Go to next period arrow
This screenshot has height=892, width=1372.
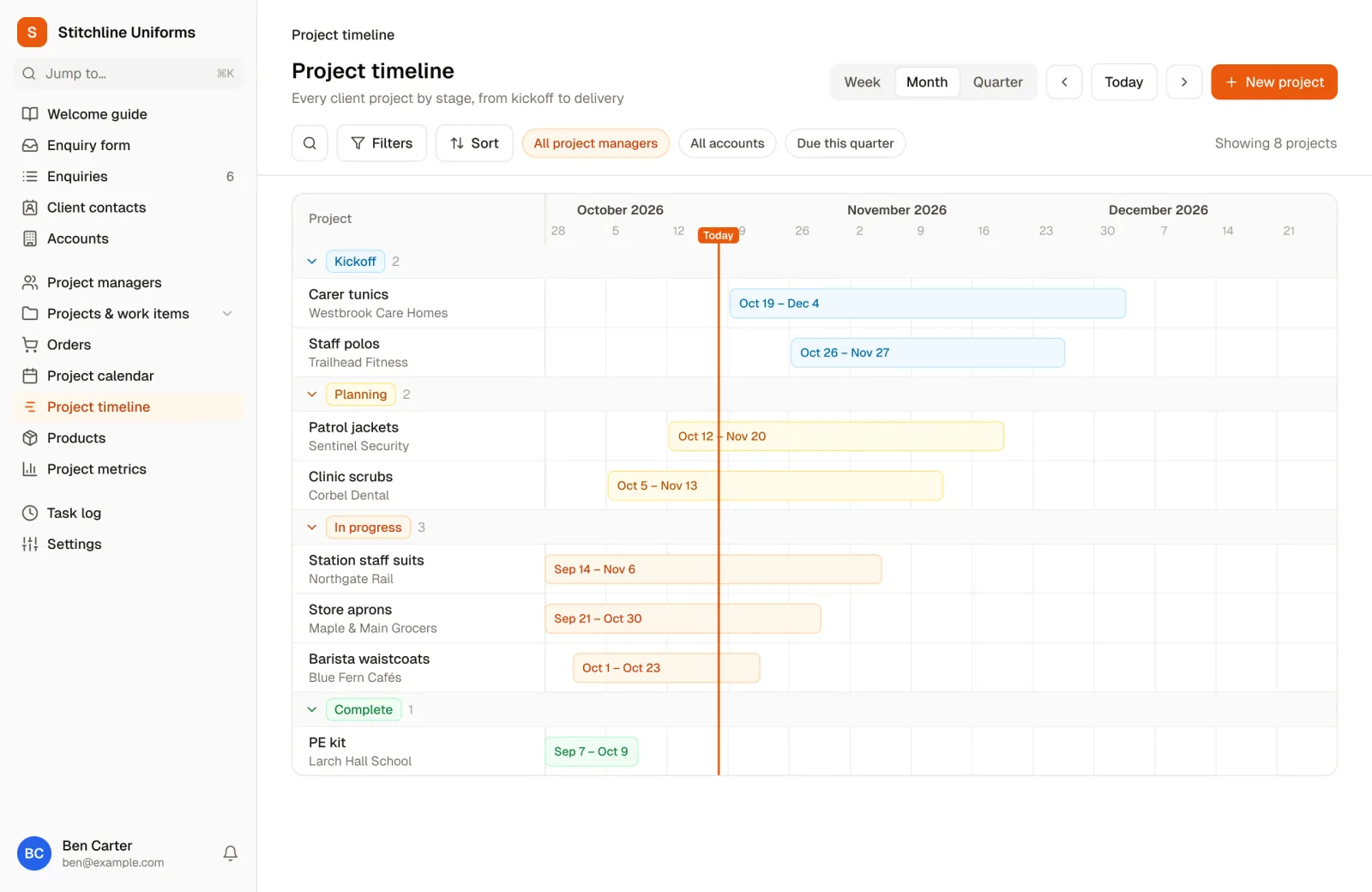[x=1184, y=82]
